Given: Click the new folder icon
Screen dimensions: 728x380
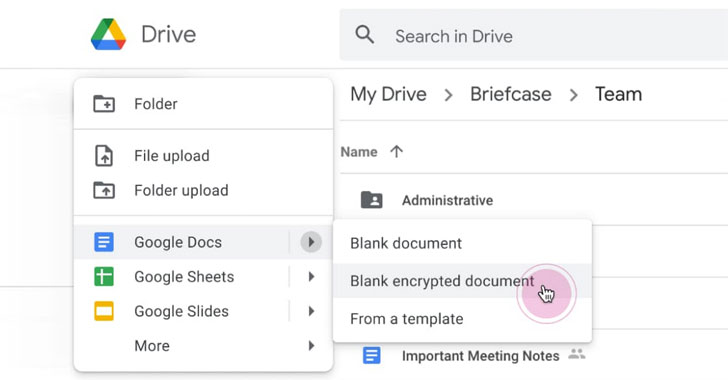Looking at the screenshot, I should (x=104, y=104).
